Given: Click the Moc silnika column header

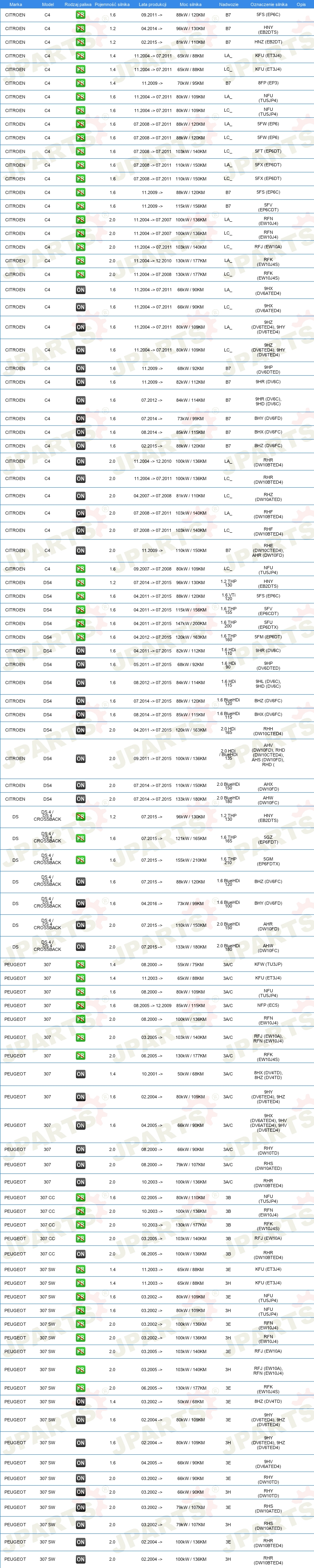Looking at the screenshot, I should tap(190, 4).
